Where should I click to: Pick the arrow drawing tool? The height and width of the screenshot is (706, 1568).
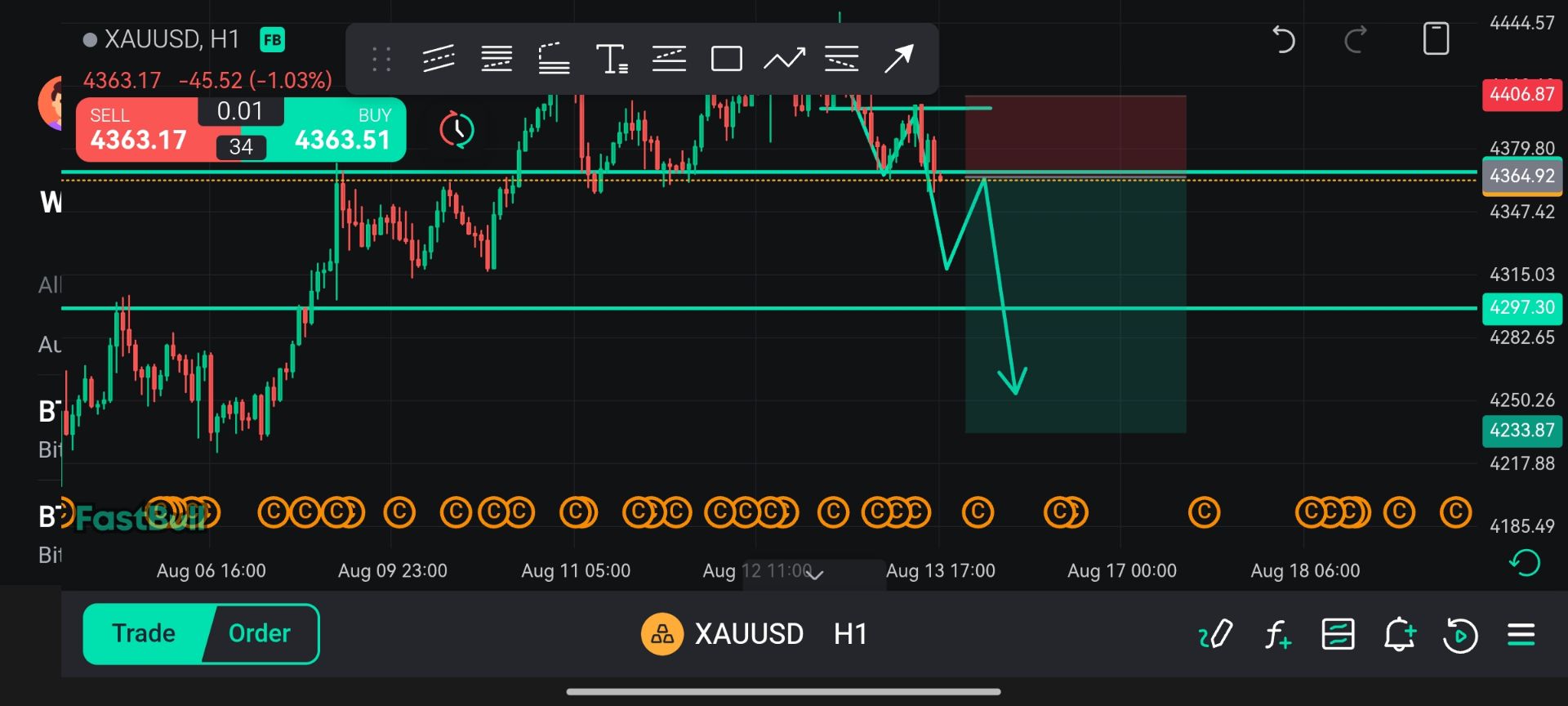click(899, 59)
